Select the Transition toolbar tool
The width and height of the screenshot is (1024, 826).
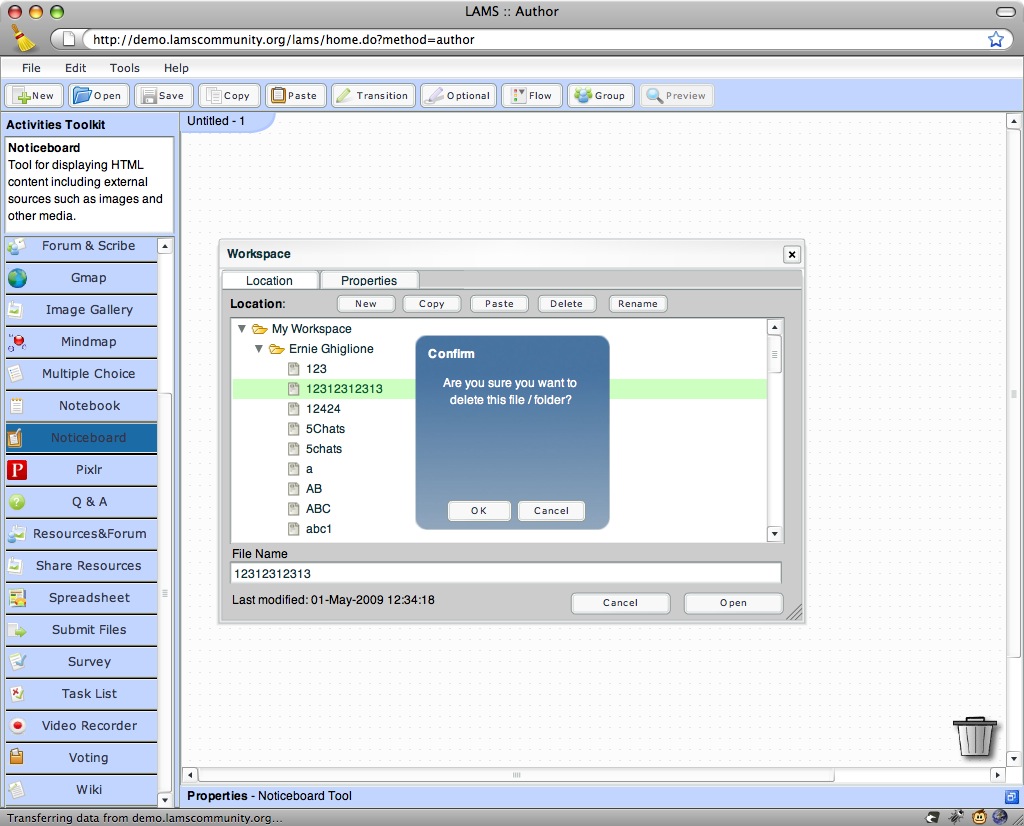pyautogui.click(x=372, y=96)
